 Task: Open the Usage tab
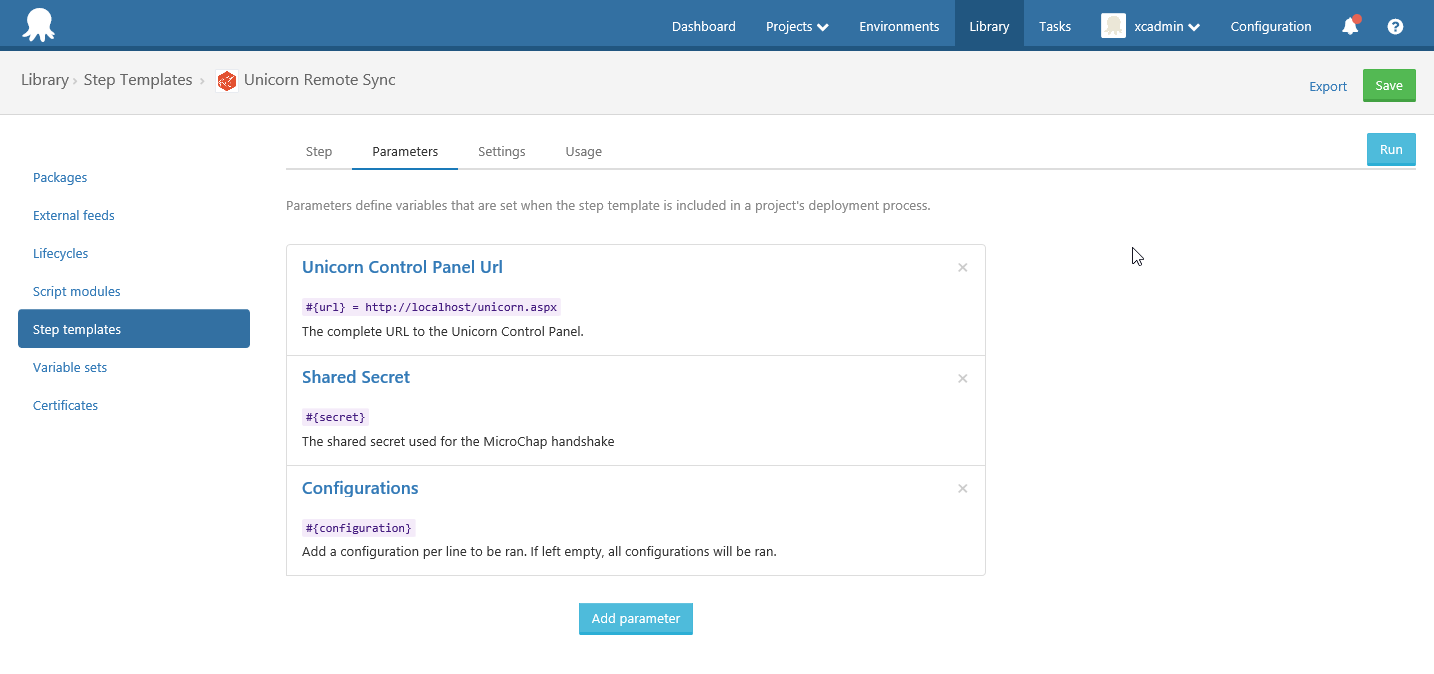pyautogui.click(x=583, y=152)
